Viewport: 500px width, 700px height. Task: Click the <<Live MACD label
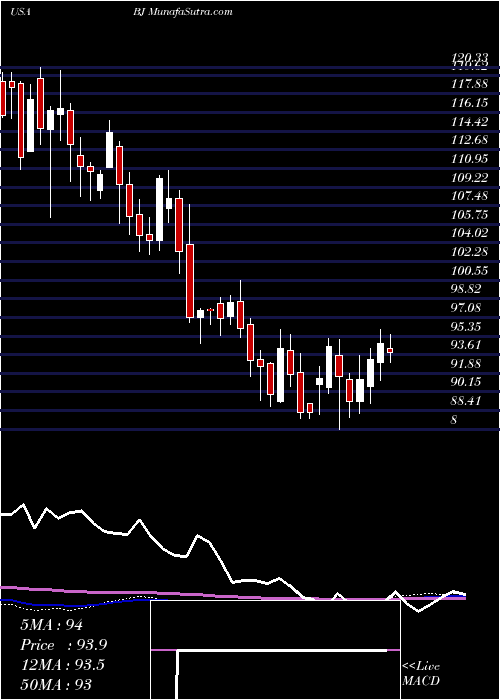(x=421, y=674)
